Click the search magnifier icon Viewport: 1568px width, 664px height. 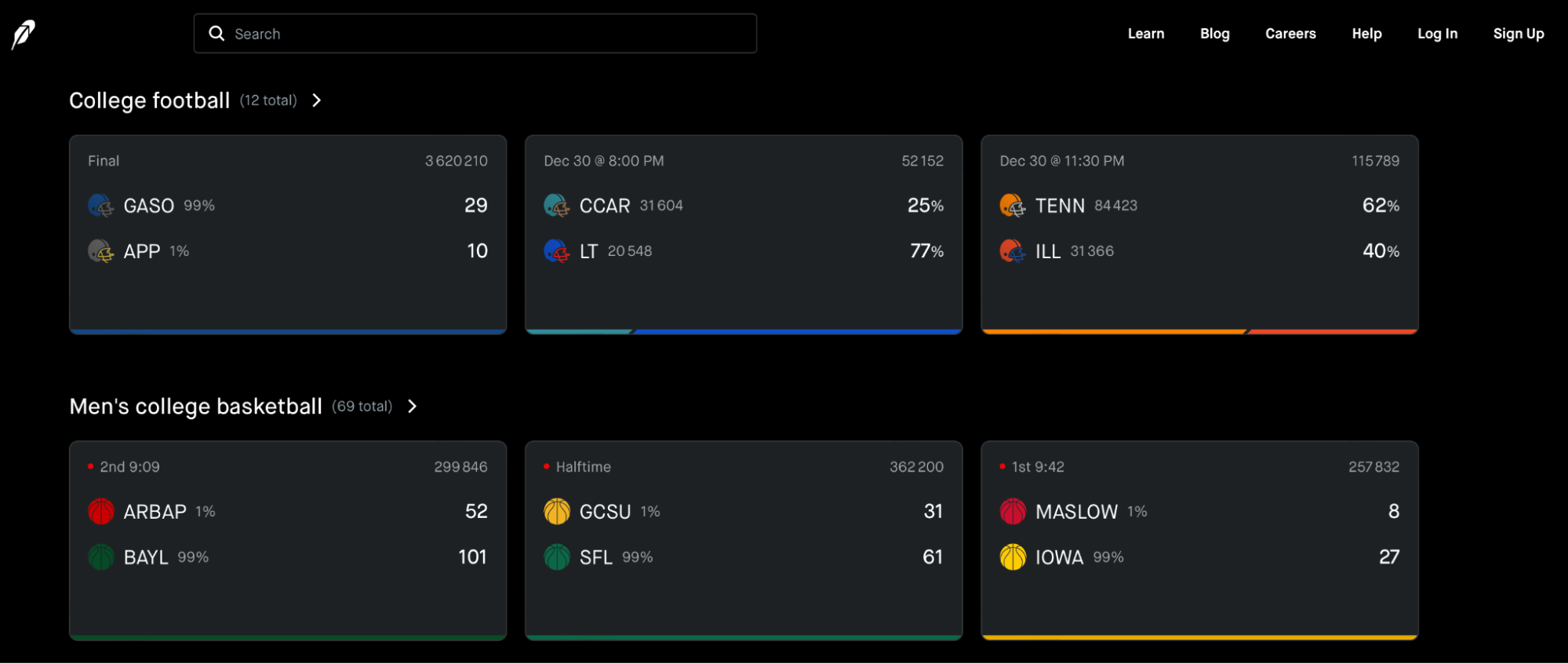coord(216,34)
